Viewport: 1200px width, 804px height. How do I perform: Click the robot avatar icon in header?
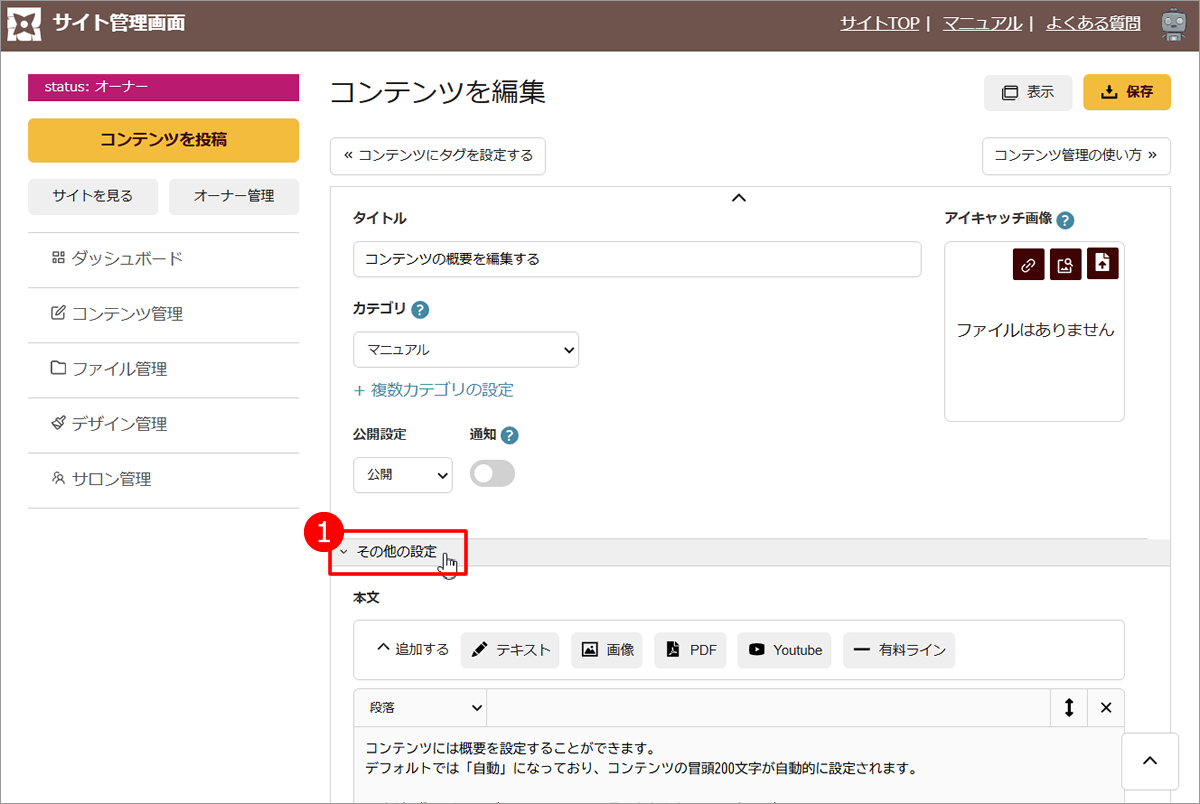[1174, 24]
